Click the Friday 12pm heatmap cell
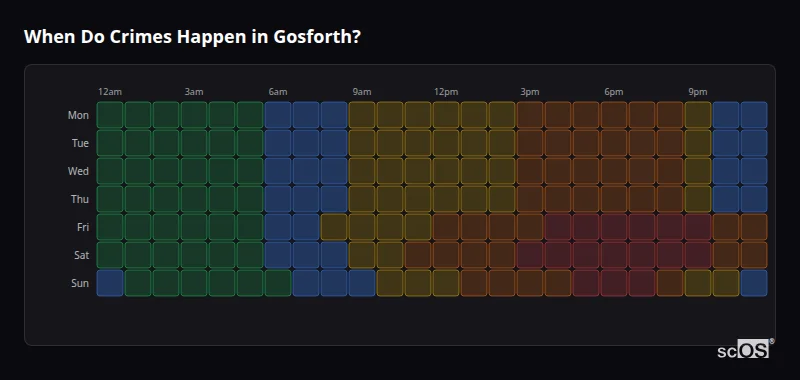The image size is (800, 380). click(446, 227)
